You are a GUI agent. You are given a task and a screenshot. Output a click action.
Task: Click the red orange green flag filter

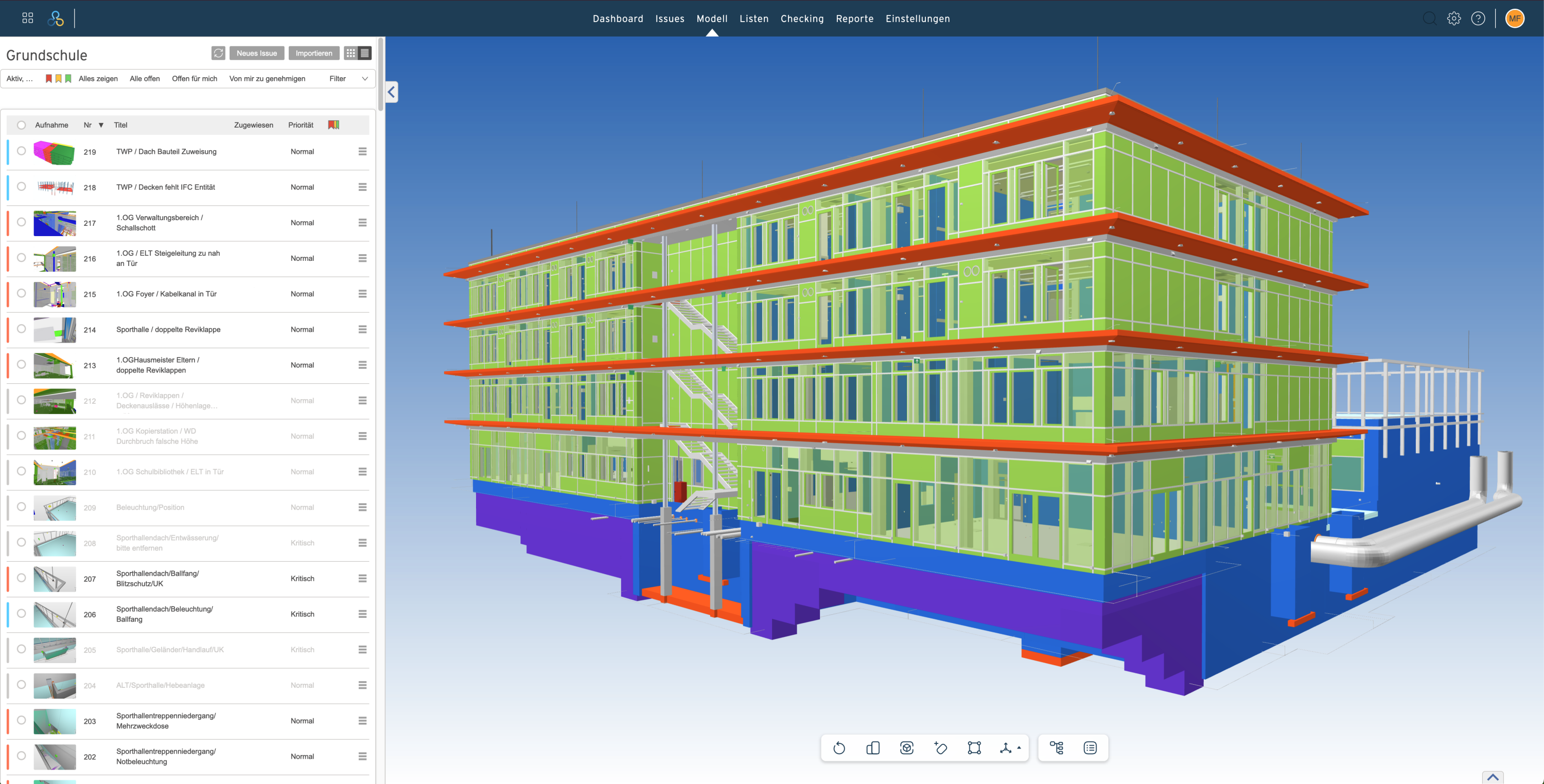coord(58,79)
